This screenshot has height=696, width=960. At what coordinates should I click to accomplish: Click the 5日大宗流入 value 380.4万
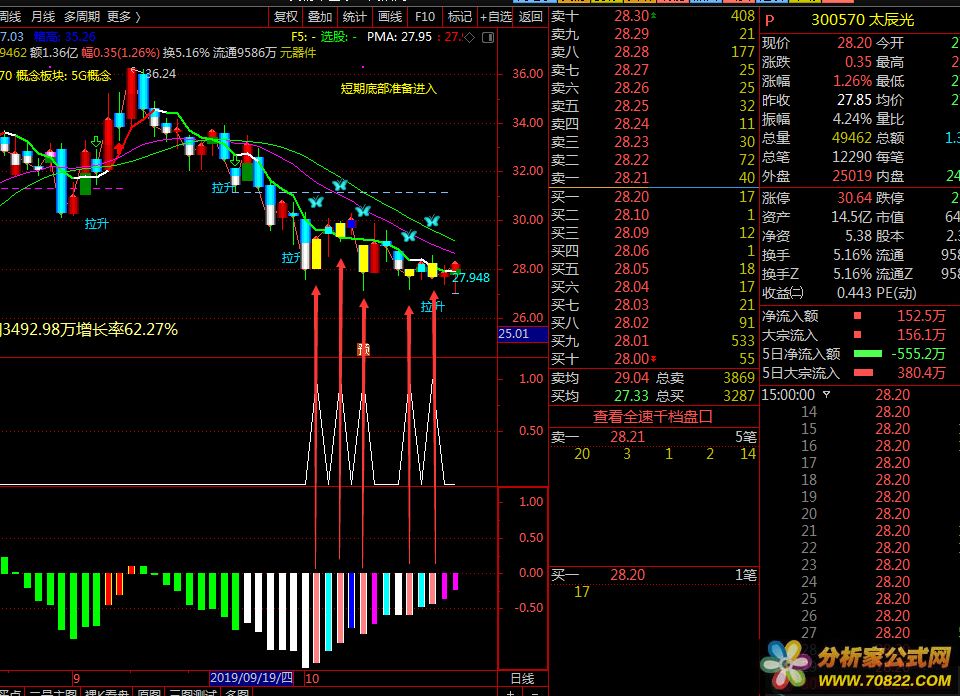click(921, 373)
